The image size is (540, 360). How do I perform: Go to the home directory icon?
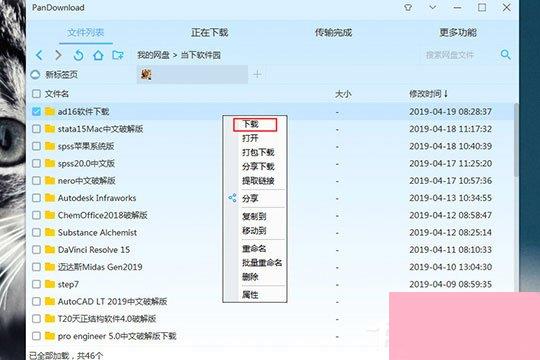coord(98,55)
